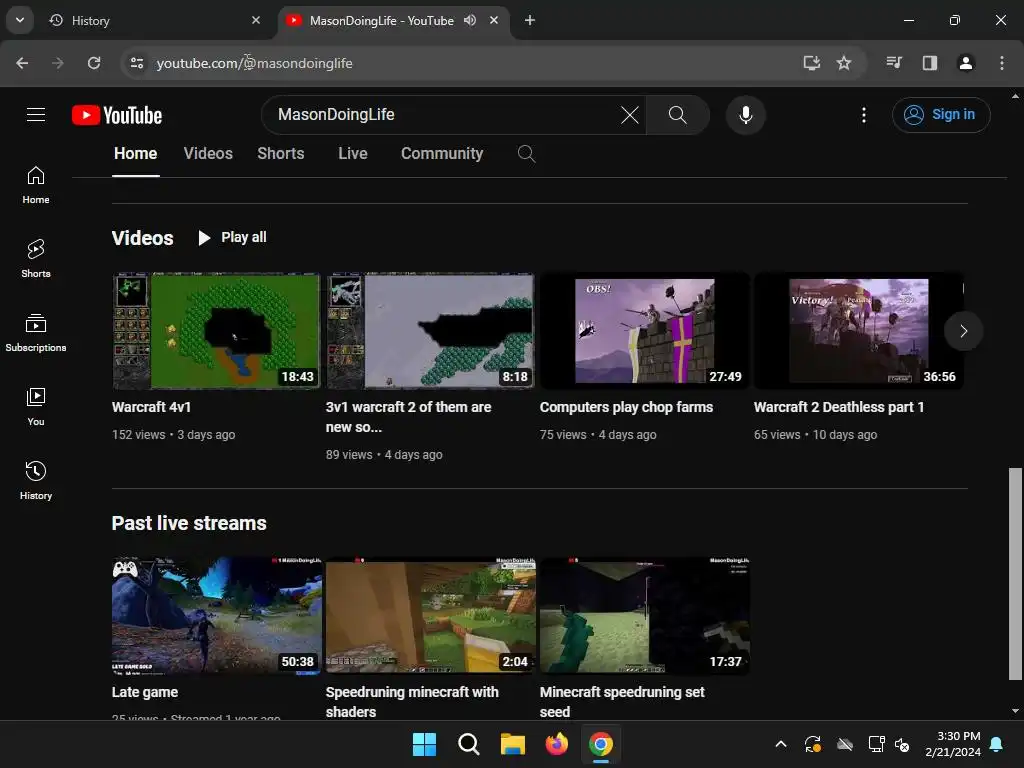The width and height of the screenshot is (1024, 768).
Task: Switch to the channel Home tab
Action: click(x=135, y=153)
